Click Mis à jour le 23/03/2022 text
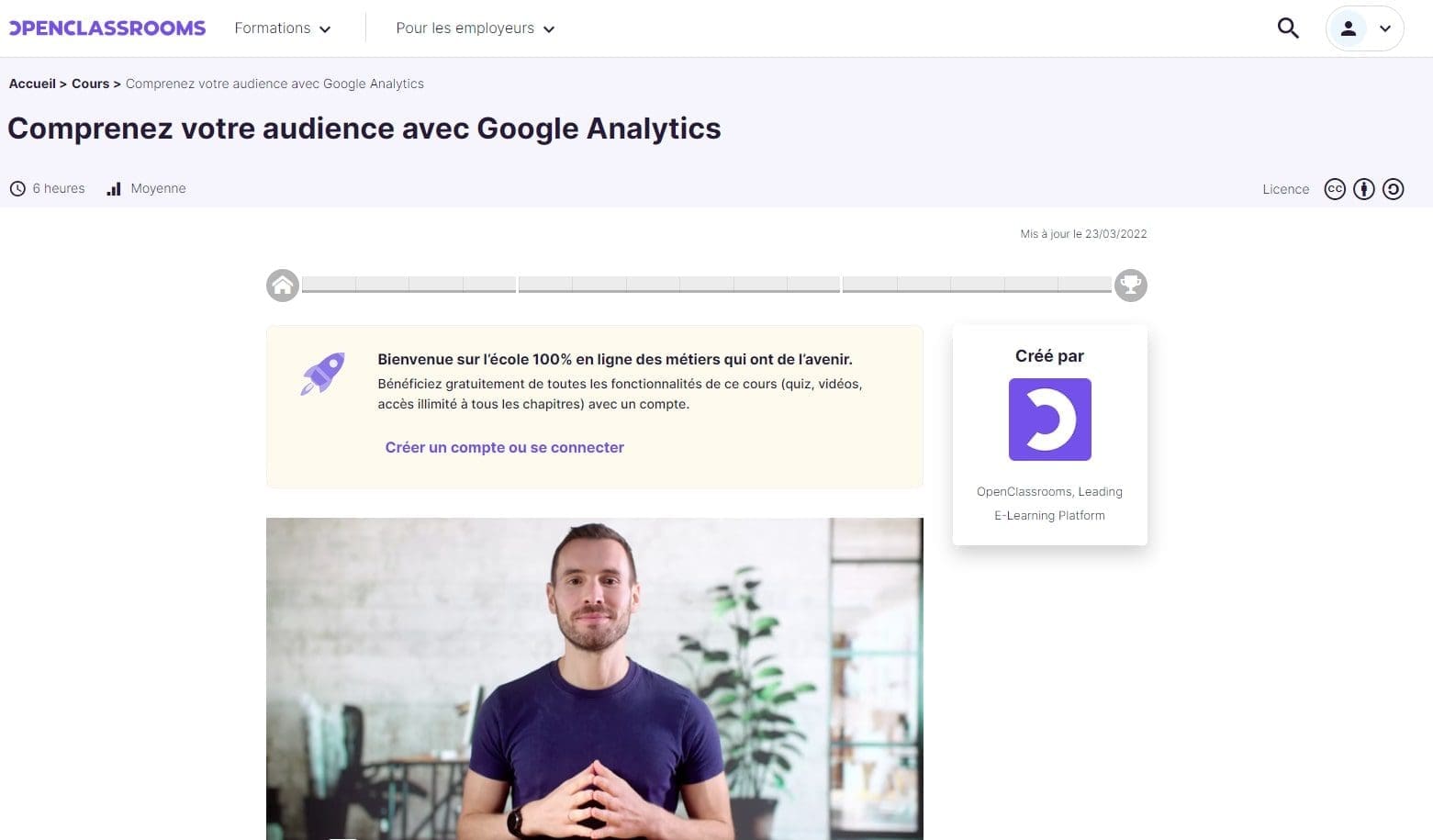 tap(1083, 234)
